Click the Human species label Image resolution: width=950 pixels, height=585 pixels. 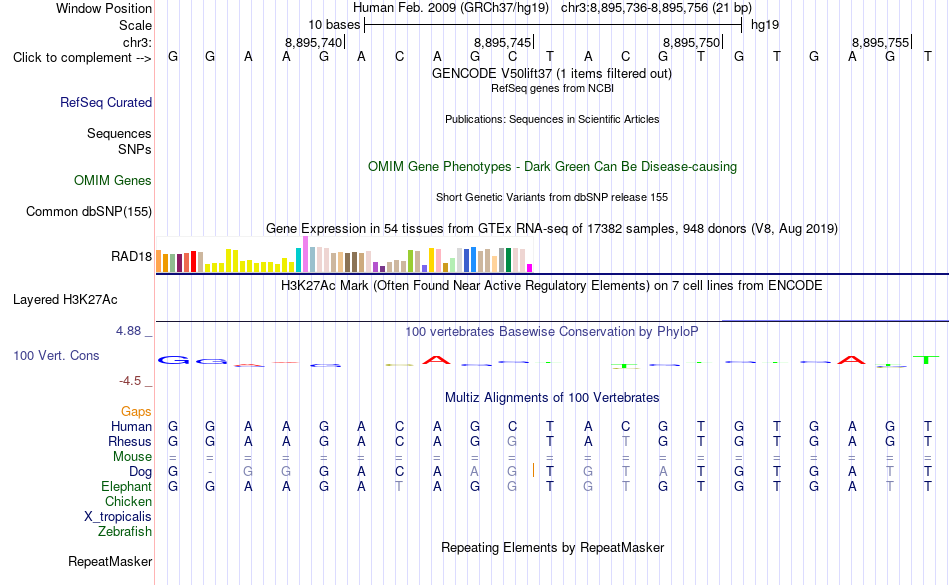tap(131, 426)
